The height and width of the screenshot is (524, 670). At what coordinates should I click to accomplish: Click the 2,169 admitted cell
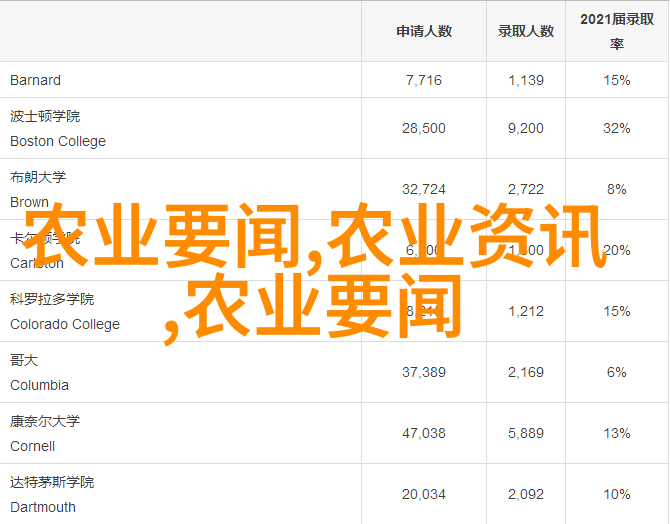click(x=526, y=372)
